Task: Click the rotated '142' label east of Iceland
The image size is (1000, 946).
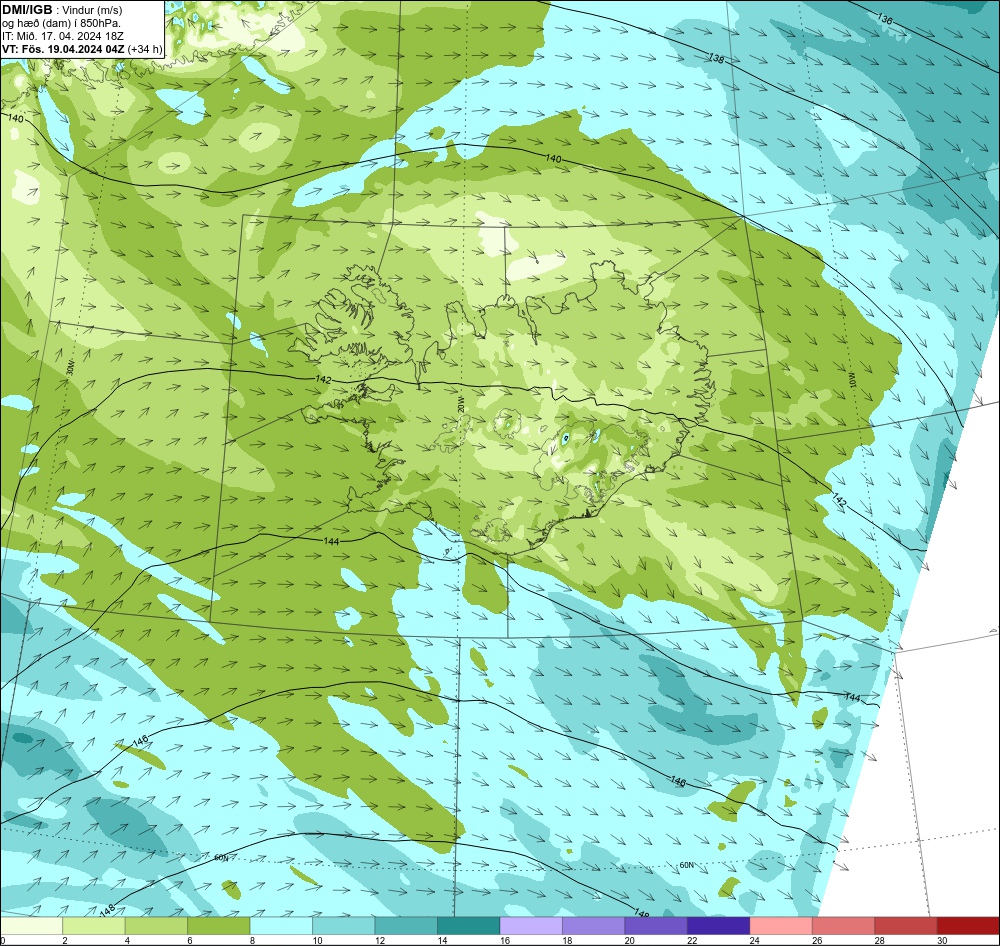Action: (840, 500)
